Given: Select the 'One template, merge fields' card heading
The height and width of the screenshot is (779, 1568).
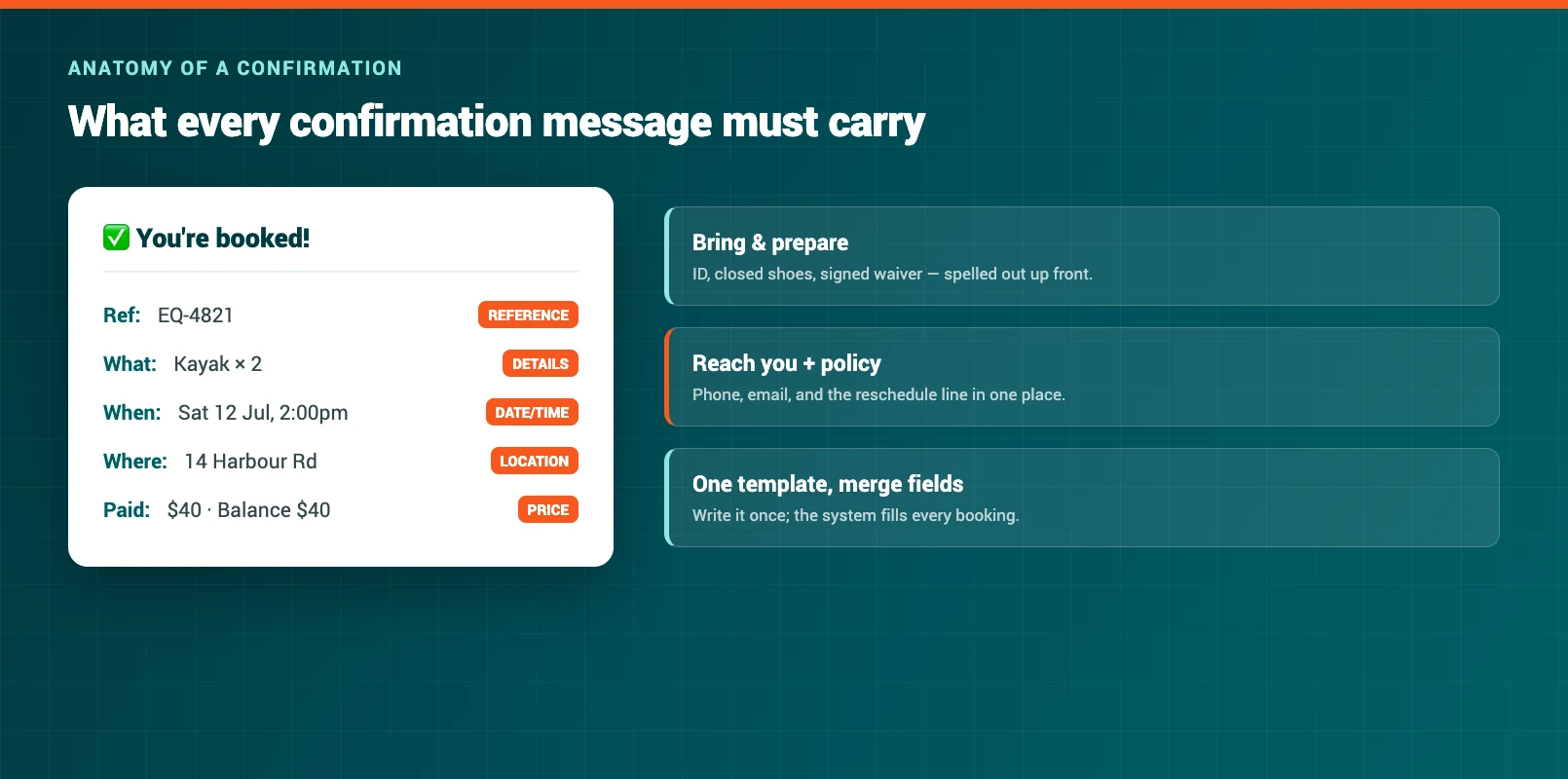Looking at the screenshot, I should coord(828,484).
